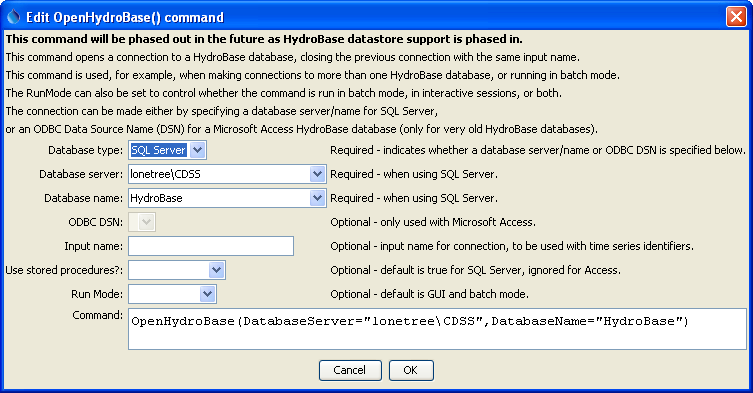Open the ODBC DSN dropdown arrow

click(x=146, y=222)
